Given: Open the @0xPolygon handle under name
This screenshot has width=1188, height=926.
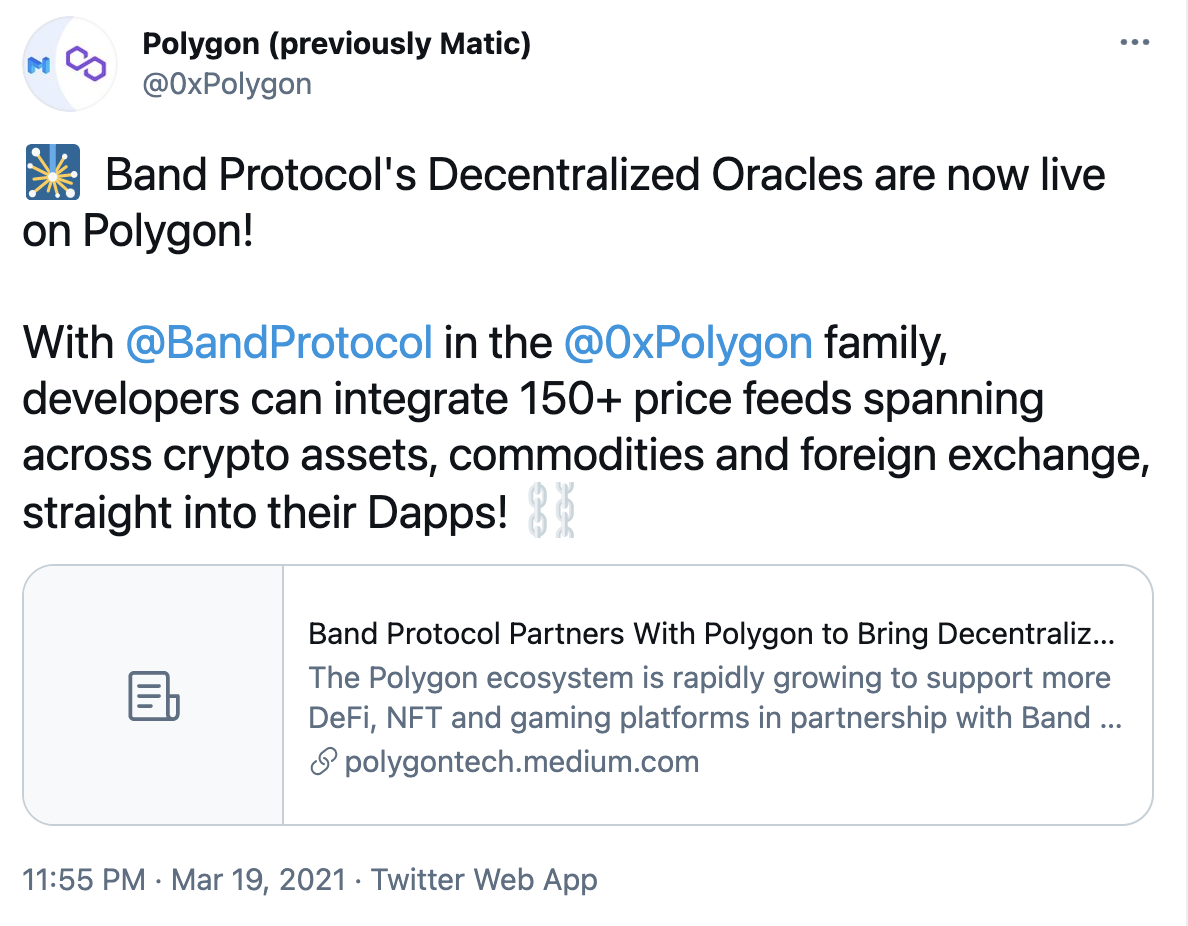Looking at the screenshot, I should (x=227, y=84).
